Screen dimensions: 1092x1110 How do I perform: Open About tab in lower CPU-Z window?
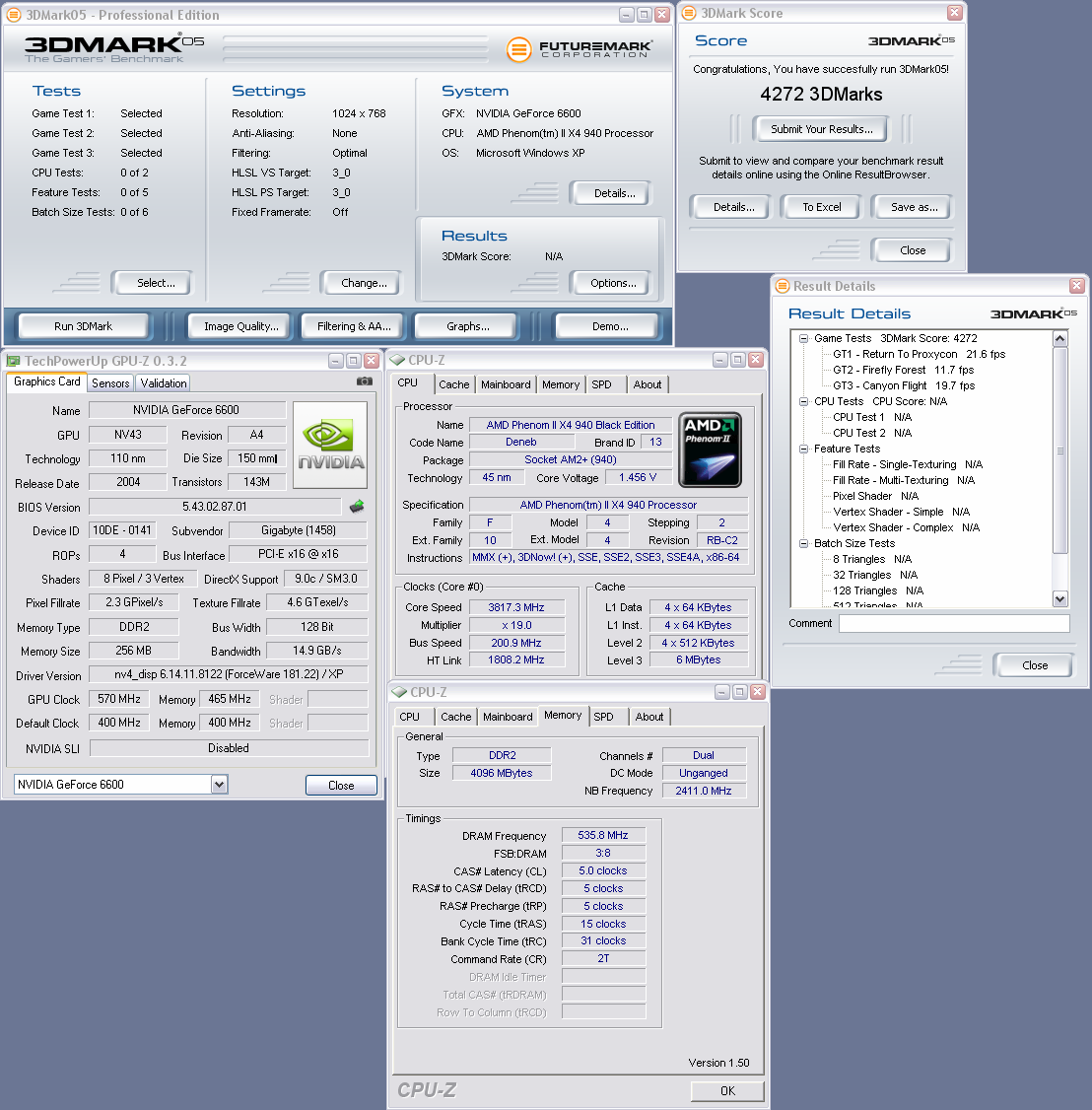point(648,717)
